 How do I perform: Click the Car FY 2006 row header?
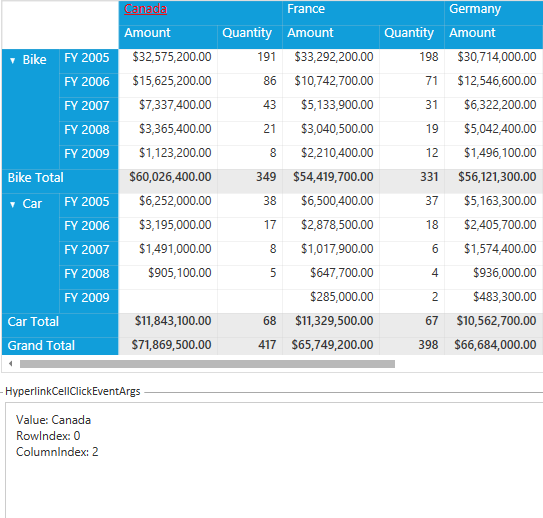[89, 229]
